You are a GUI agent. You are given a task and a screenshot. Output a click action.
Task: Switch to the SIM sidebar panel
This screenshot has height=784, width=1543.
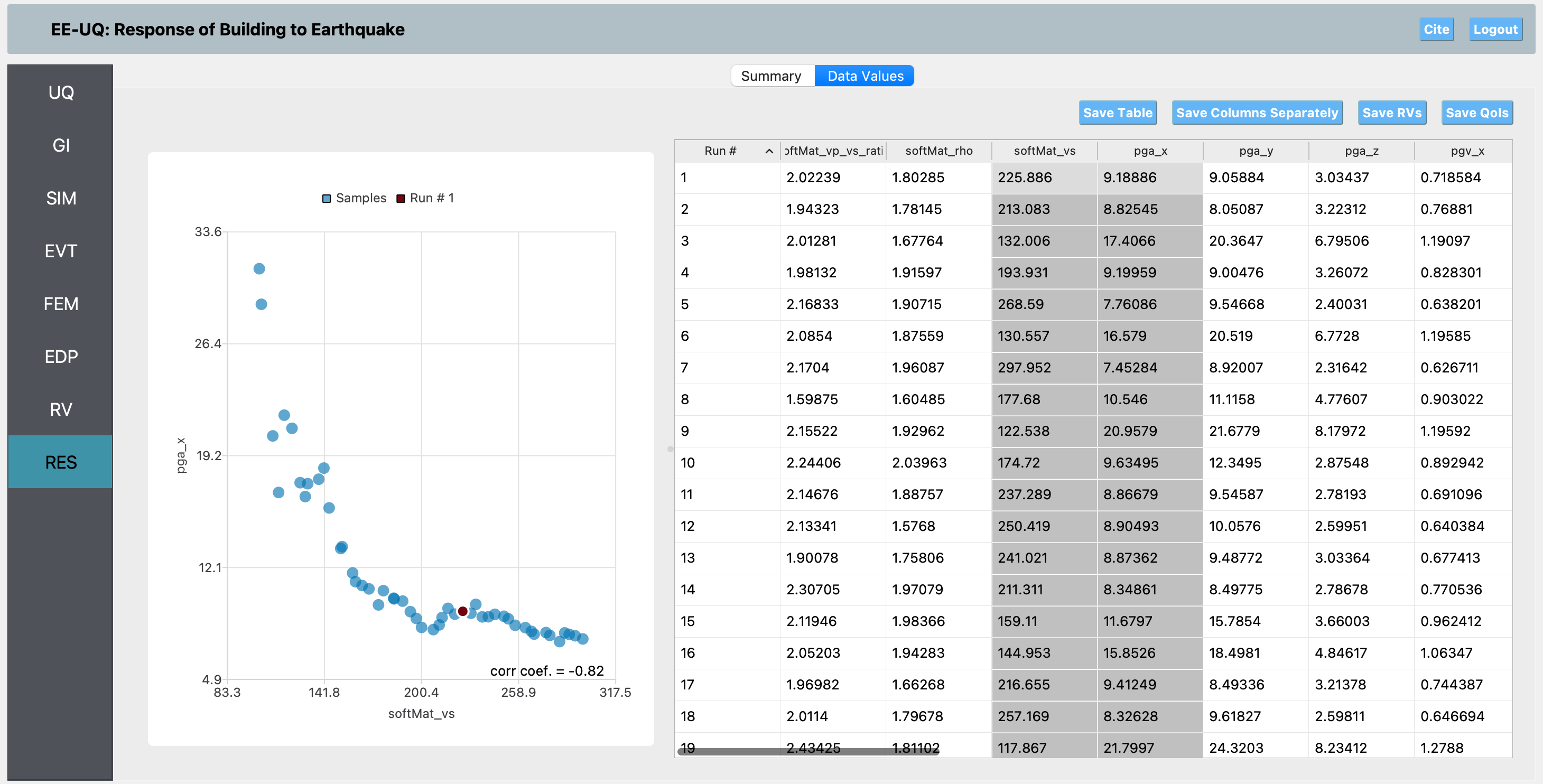pos(60,198)
